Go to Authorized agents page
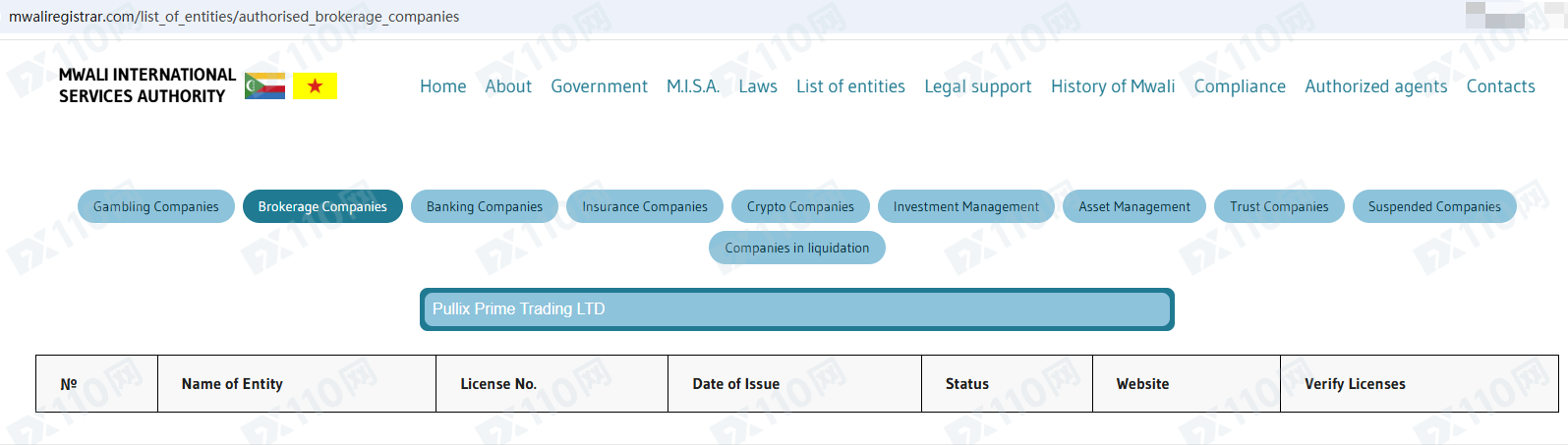The width and height of the screenshot is (1568, 445). (1376, 86)
